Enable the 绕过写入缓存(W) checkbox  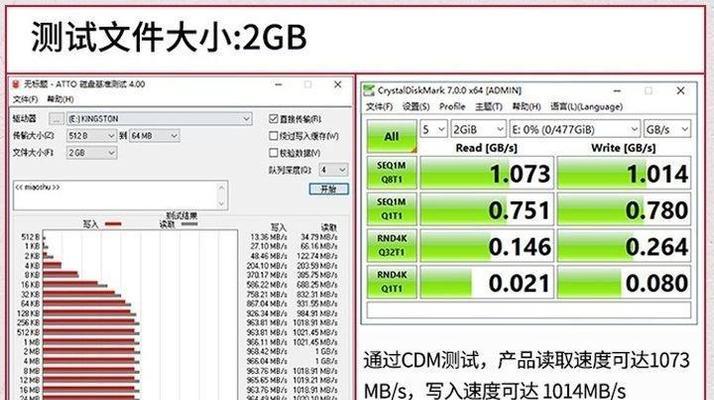(x=273, y=136)
